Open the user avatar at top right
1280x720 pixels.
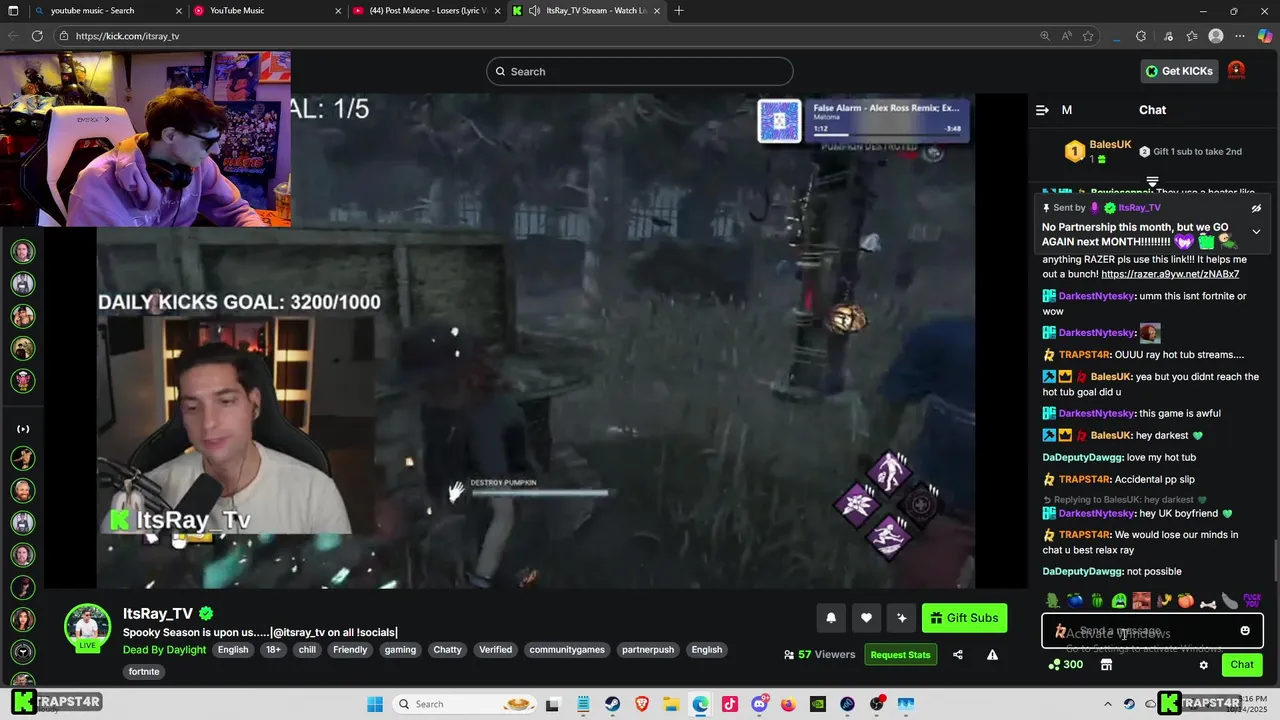[1236, 71]
